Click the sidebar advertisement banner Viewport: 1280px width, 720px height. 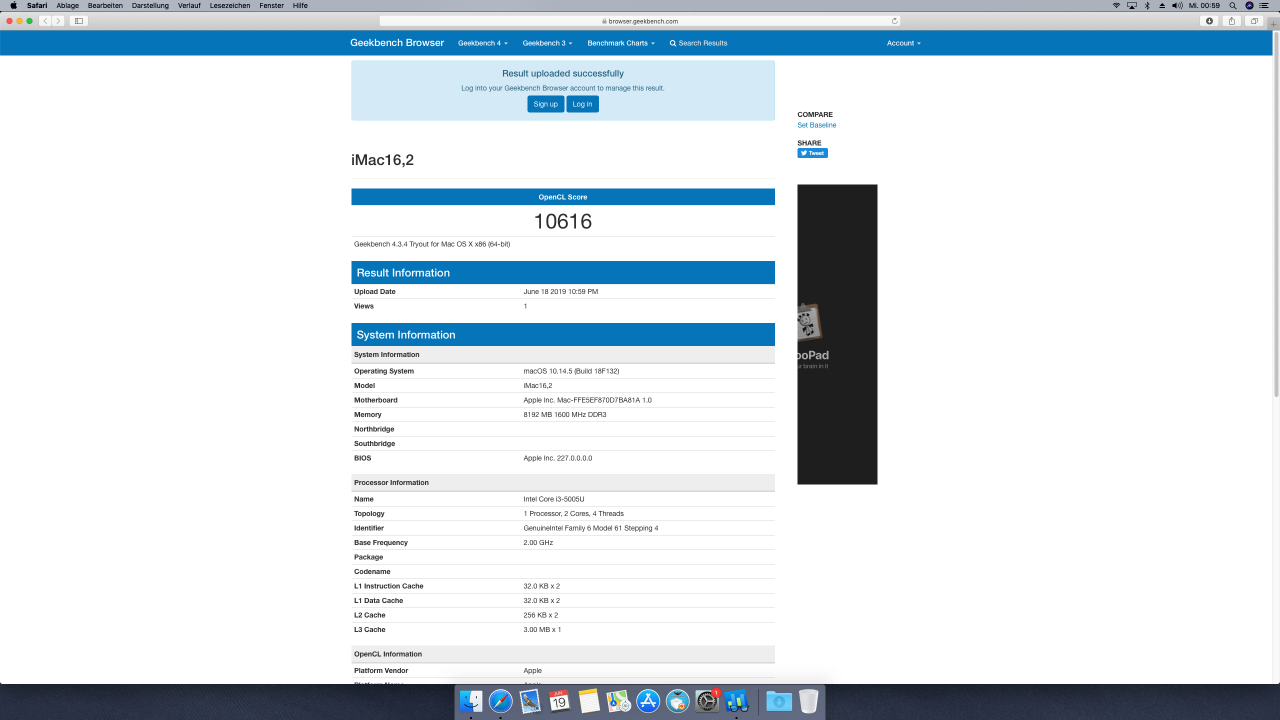tap(837, 334)
